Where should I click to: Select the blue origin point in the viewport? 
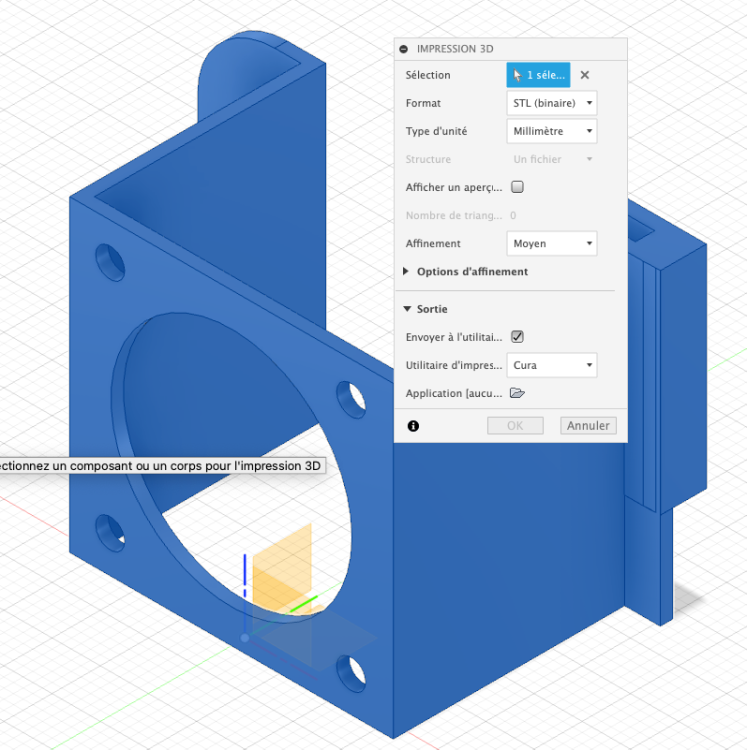245,638
